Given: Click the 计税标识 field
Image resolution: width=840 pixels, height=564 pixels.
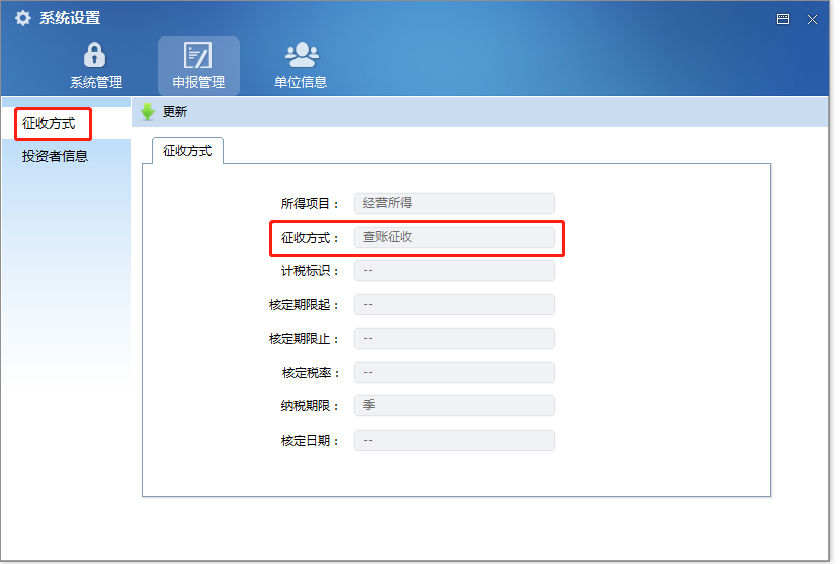Looking at the screenshot, I should [x=454, y=270].
